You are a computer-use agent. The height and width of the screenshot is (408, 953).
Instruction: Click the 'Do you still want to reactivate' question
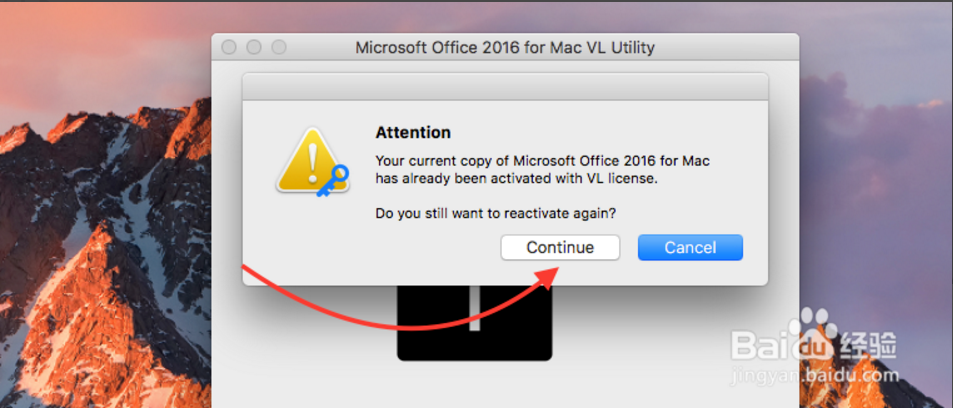click(495, 213)
